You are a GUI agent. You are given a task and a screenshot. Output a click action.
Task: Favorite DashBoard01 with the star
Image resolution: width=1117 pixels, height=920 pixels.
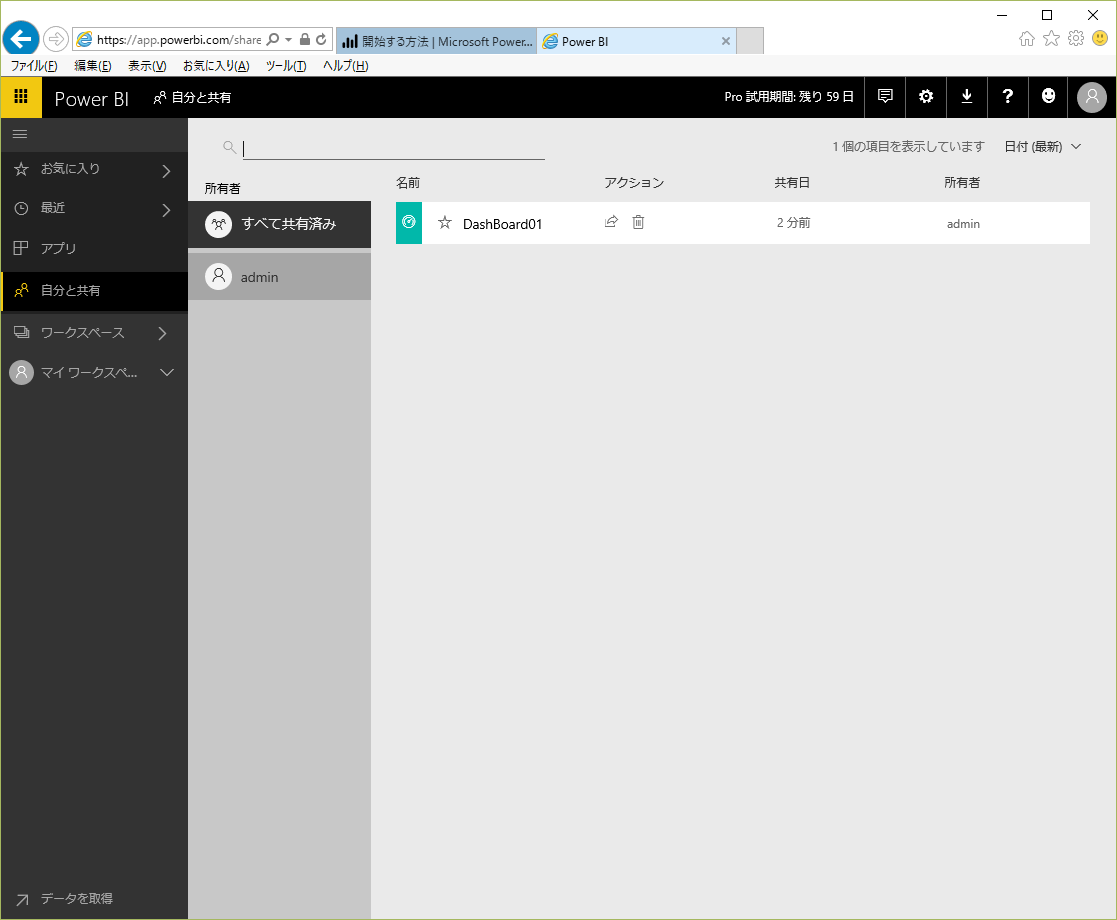tap(445, 223)
